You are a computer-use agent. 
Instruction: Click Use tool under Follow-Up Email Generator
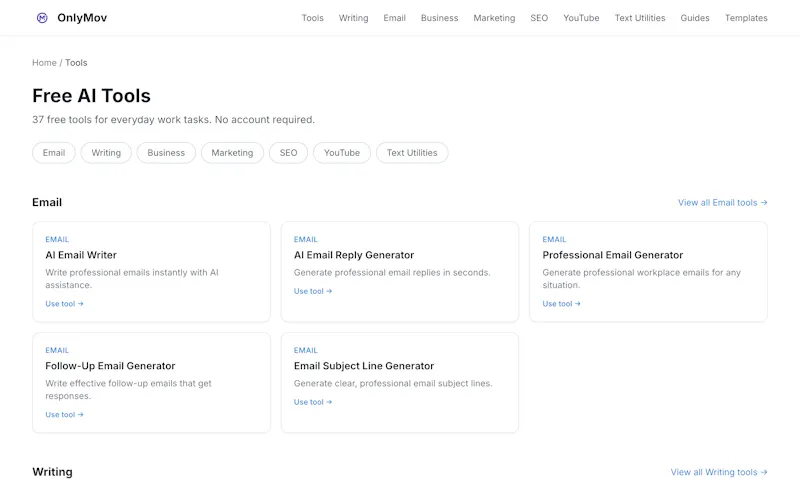coord(64,415)
